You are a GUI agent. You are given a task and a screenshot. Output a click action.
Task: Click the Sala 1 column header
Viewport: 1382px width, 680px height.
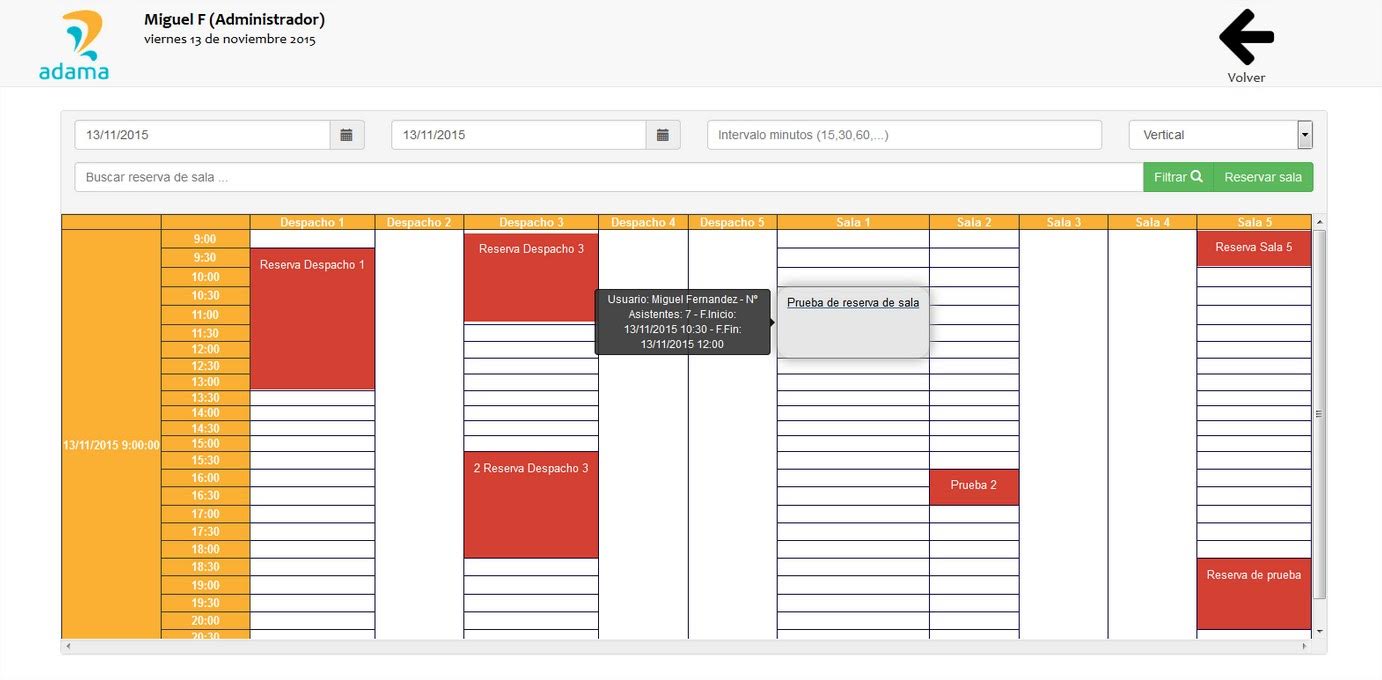(x=852, y=222)
